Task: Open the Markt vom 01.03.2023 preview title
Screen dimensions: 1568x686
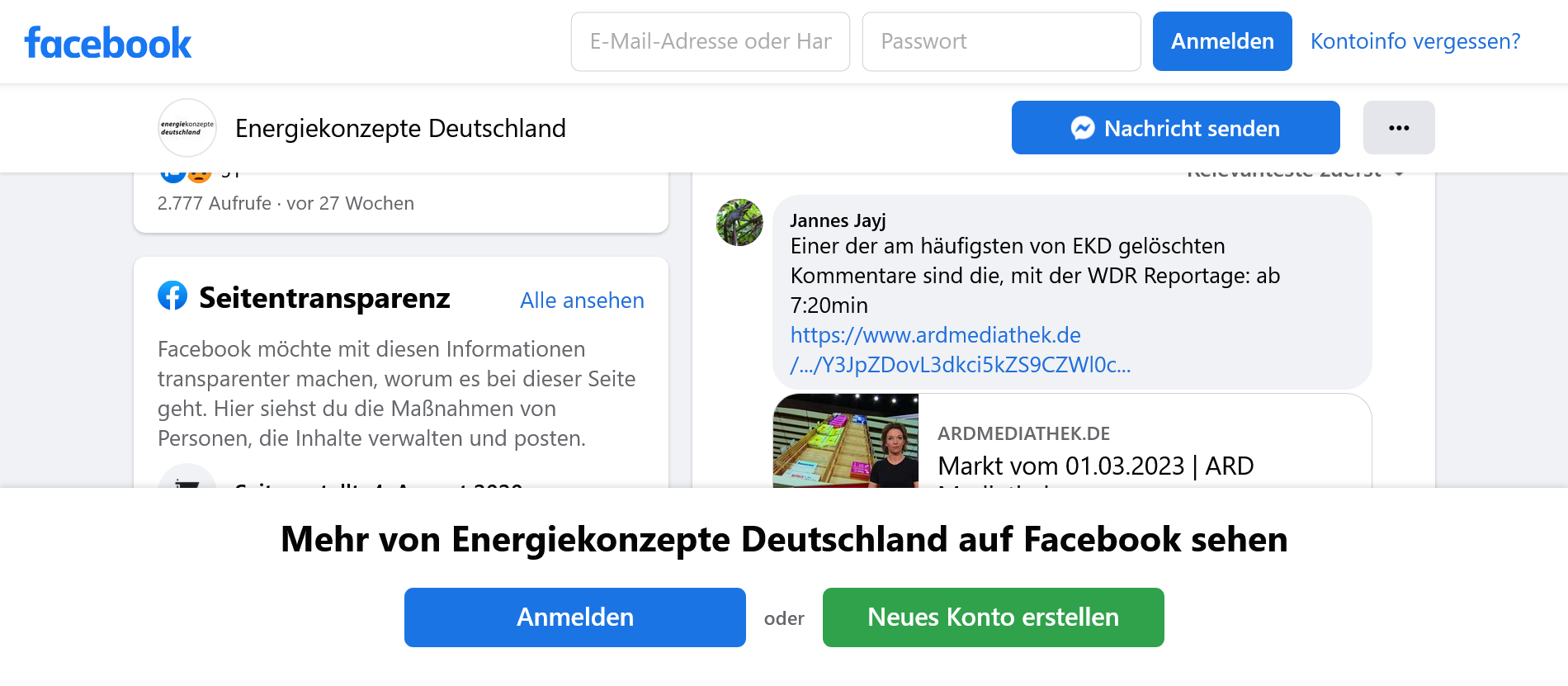Action: (1095, 466)
